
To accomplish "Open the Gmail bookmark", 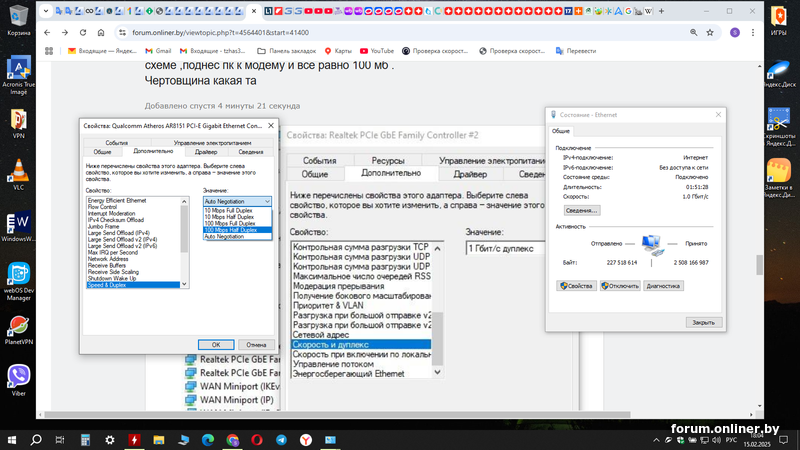I will 158,51.
